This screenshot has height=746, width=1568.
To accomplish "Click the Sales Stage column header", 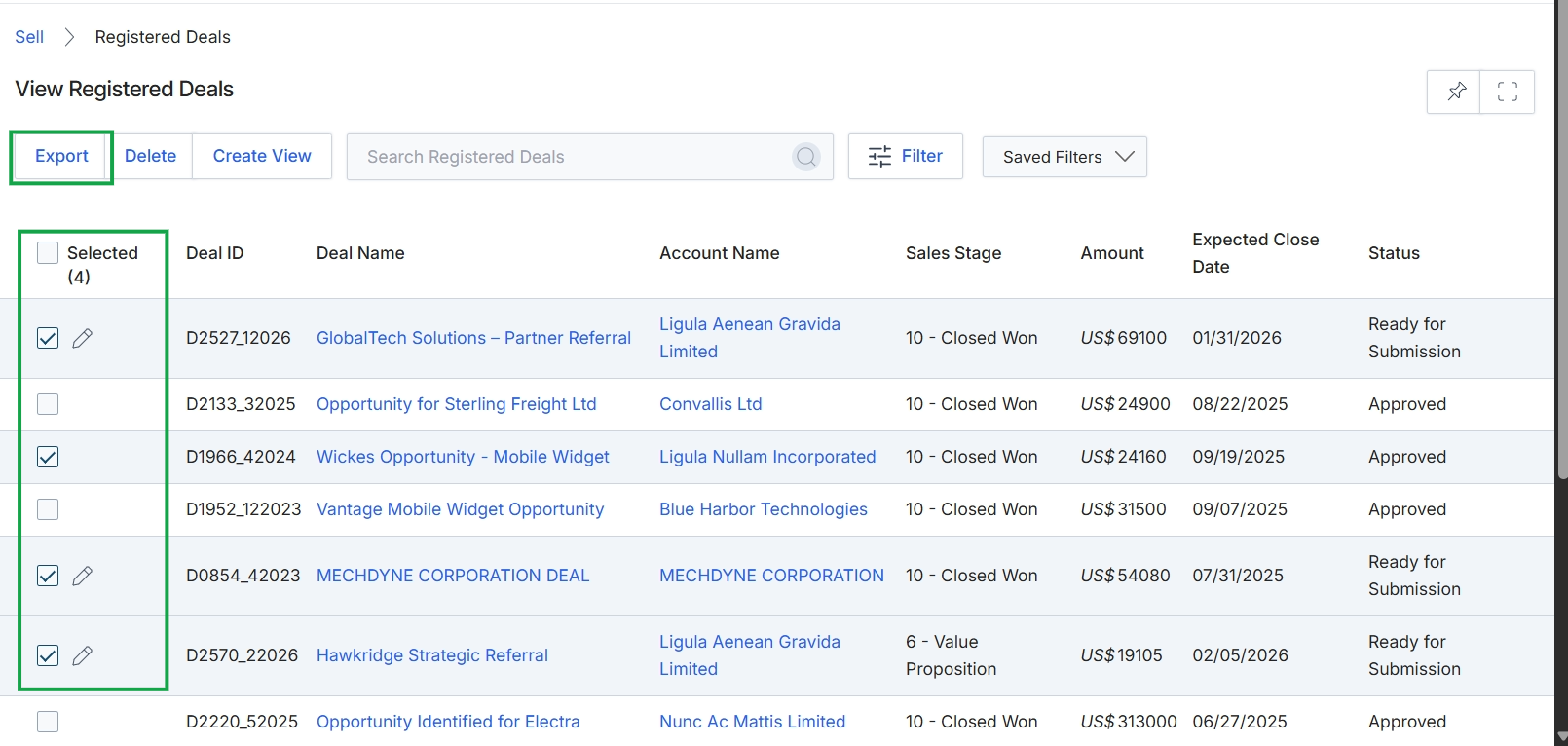I will (953, 253).
